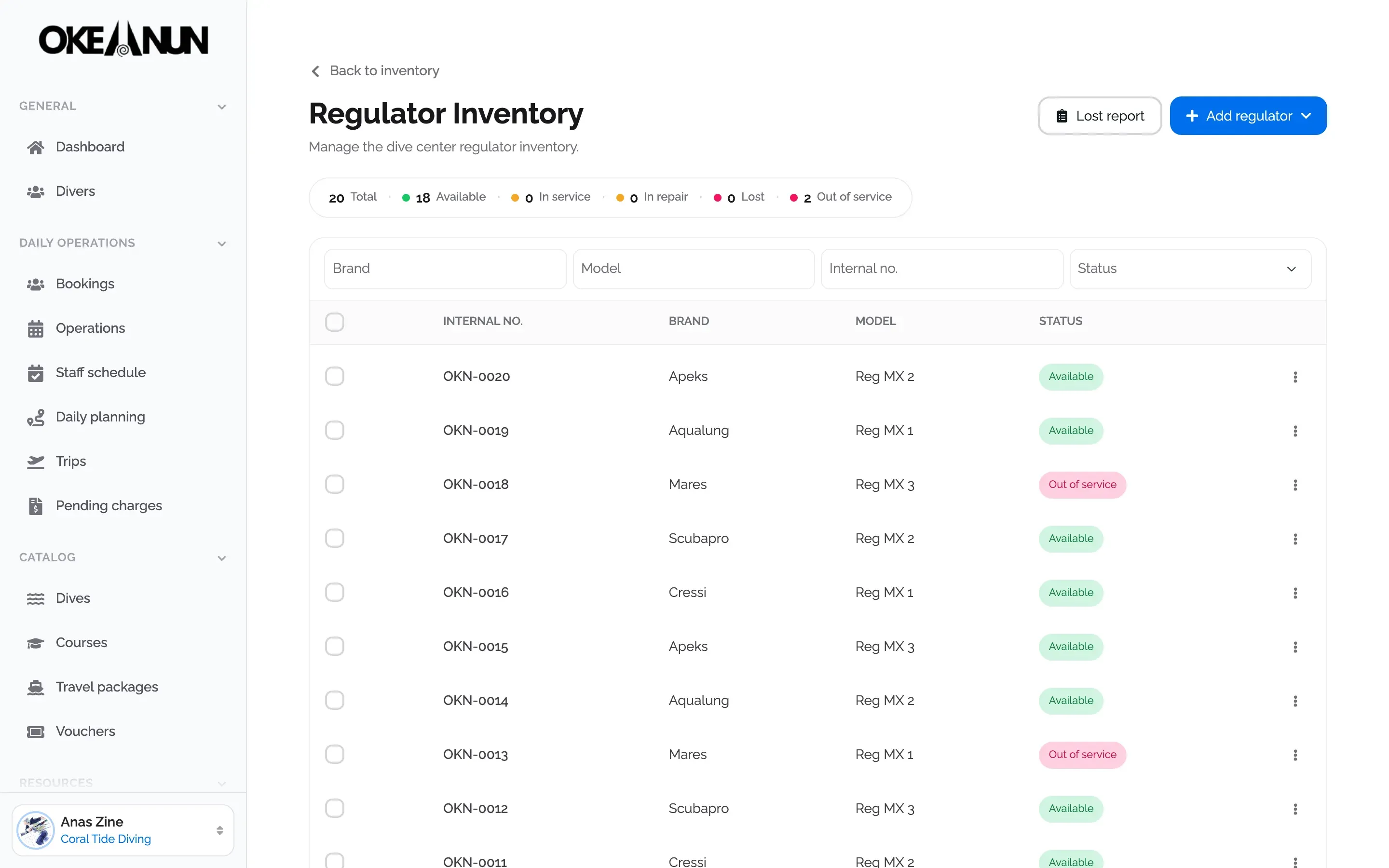Open Courses graduation cap icon
Image resolution: width=1389 pixels, height=868 pixels.
tap(36, 643)
